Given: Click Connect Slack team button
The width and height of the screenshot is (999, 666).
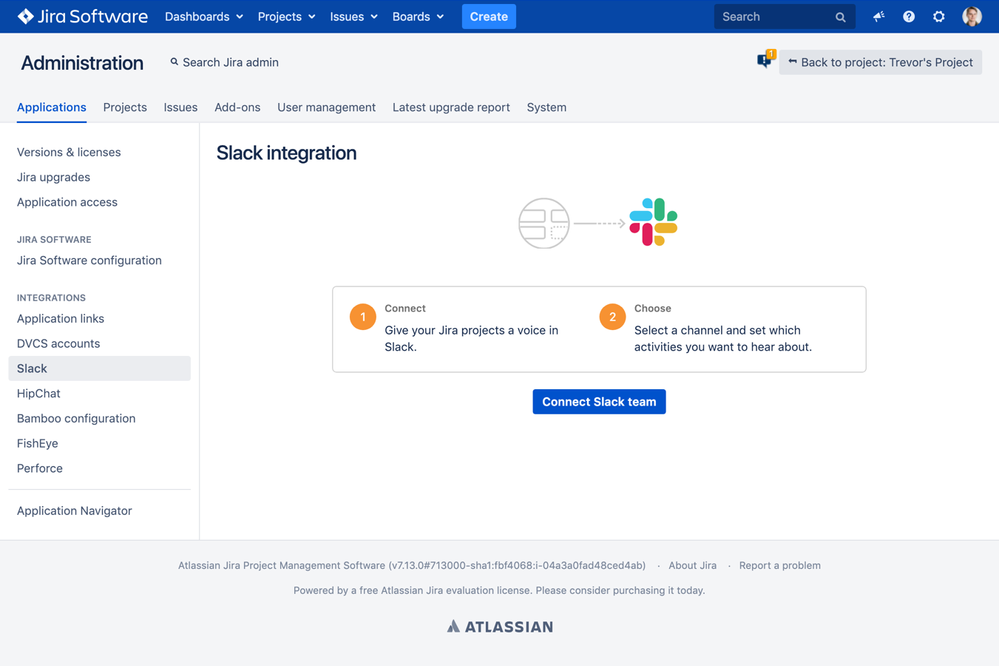Looking at the screenshot, I should pos(599,402).
